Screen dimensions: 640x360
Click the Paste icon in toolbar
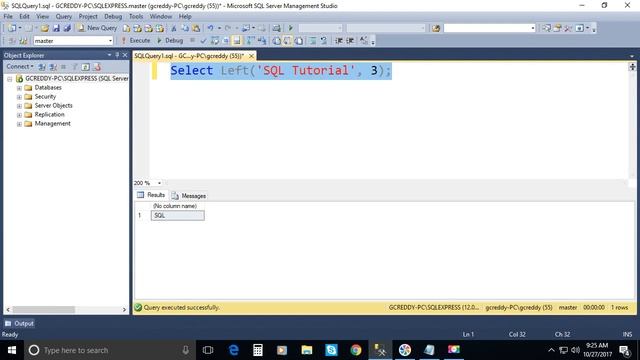point(196,28)
